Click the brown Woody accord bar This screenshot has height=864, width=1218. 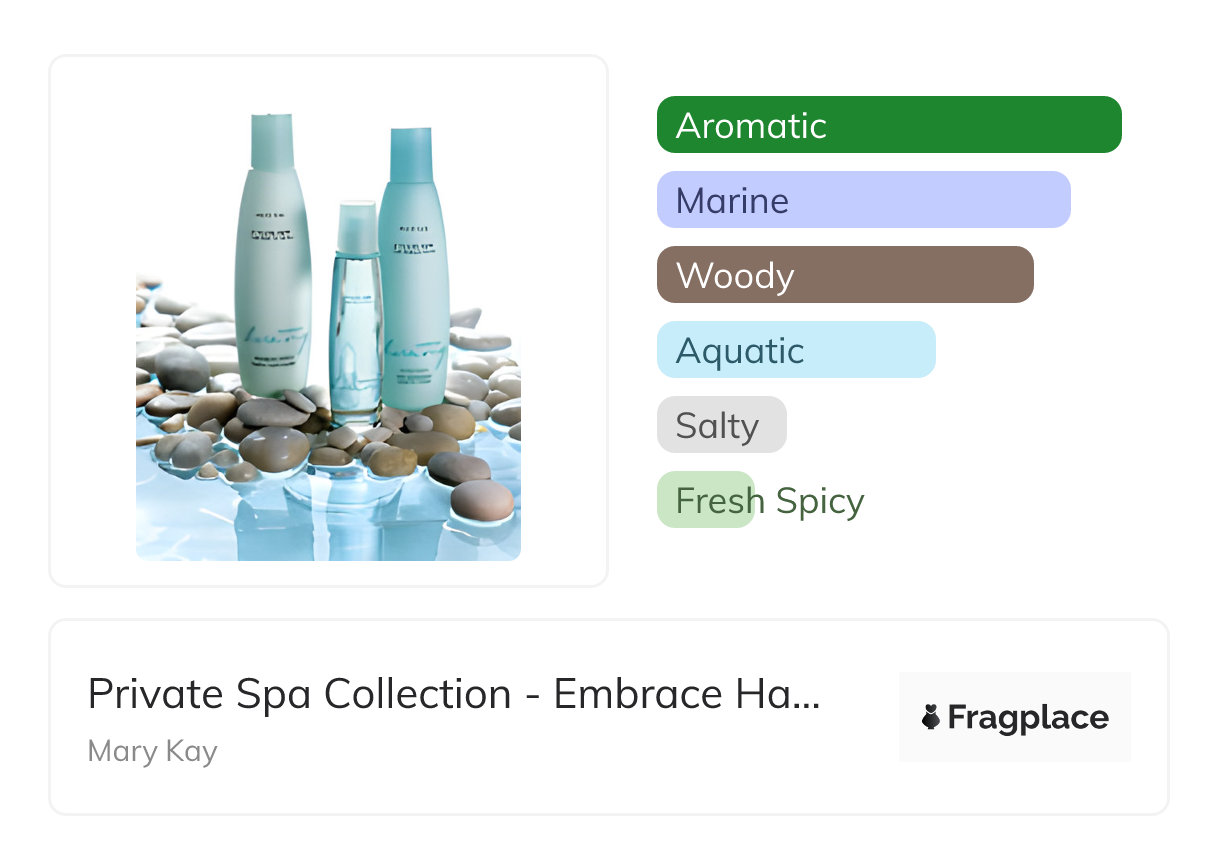pos(844,275)
